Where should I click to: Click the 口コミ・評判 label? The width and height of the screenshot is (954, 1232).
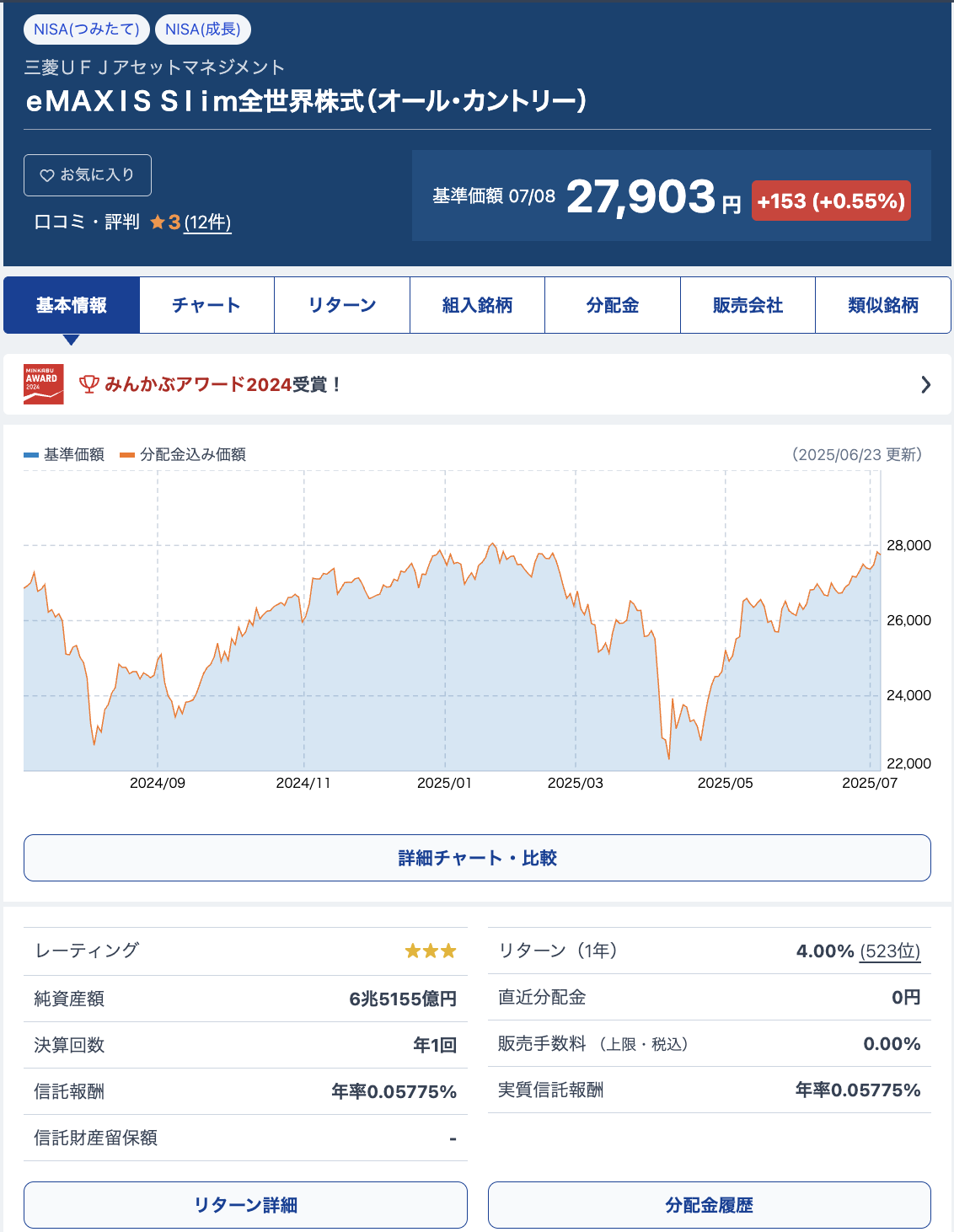pos(87,222)
